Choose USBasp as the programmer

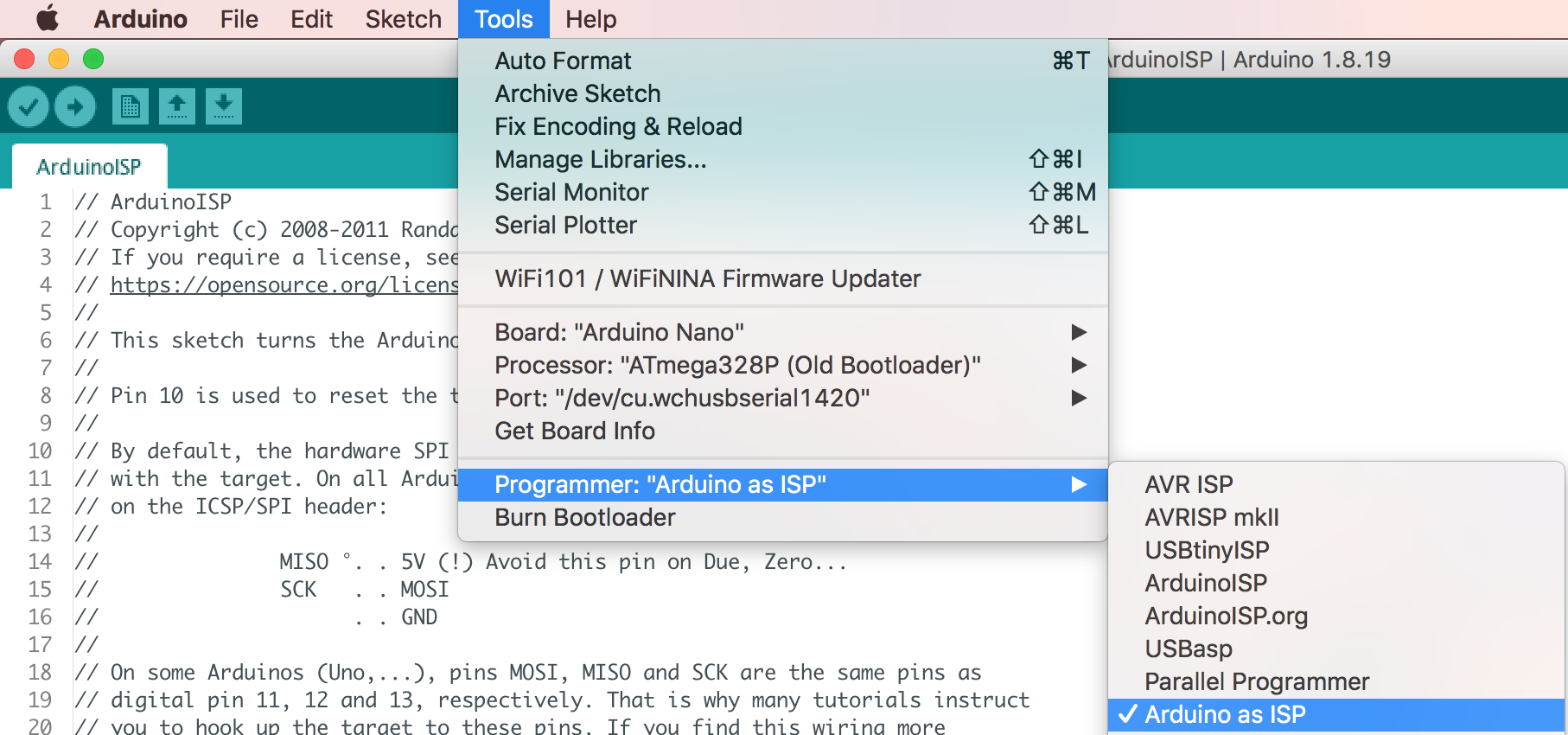point(1189,649)
